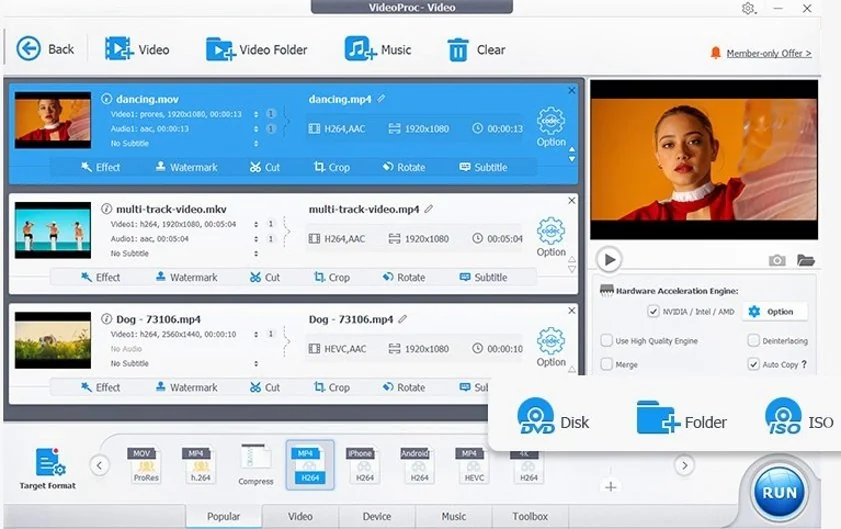The image size is (841, 529).
Task: Show info for dancing.mov
Action: click(106, 99)
